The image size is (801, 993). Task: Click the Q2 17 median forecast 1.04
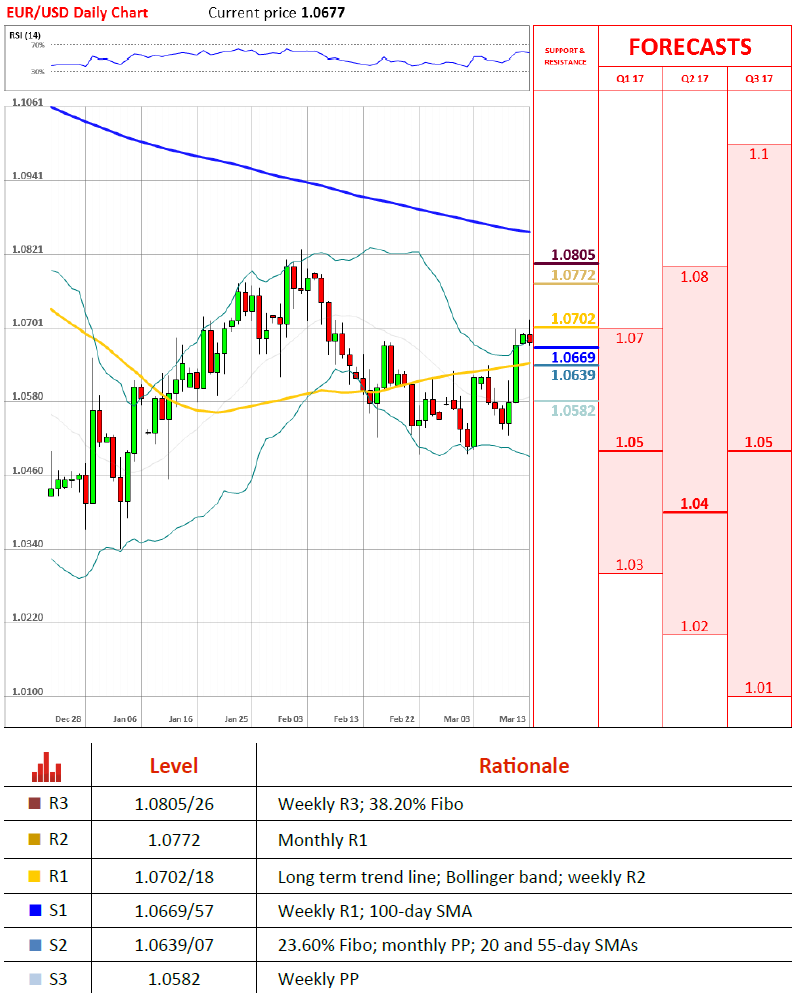(695, 503)
